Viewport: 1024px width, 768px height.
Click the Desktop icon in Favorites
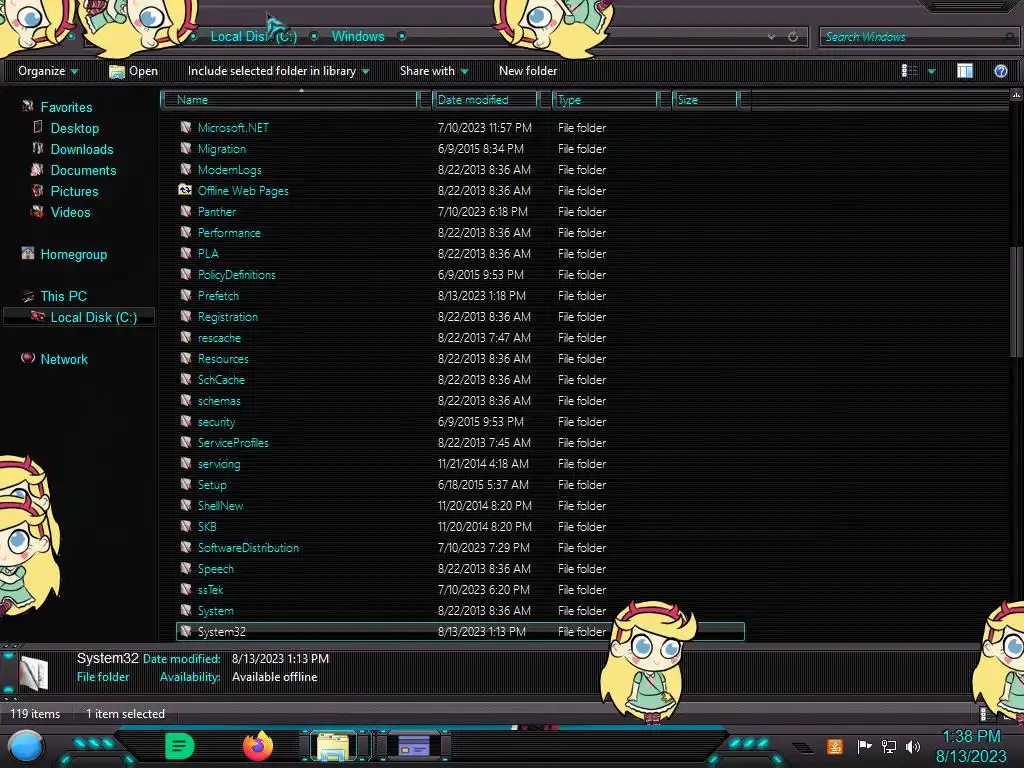(38, 127)
